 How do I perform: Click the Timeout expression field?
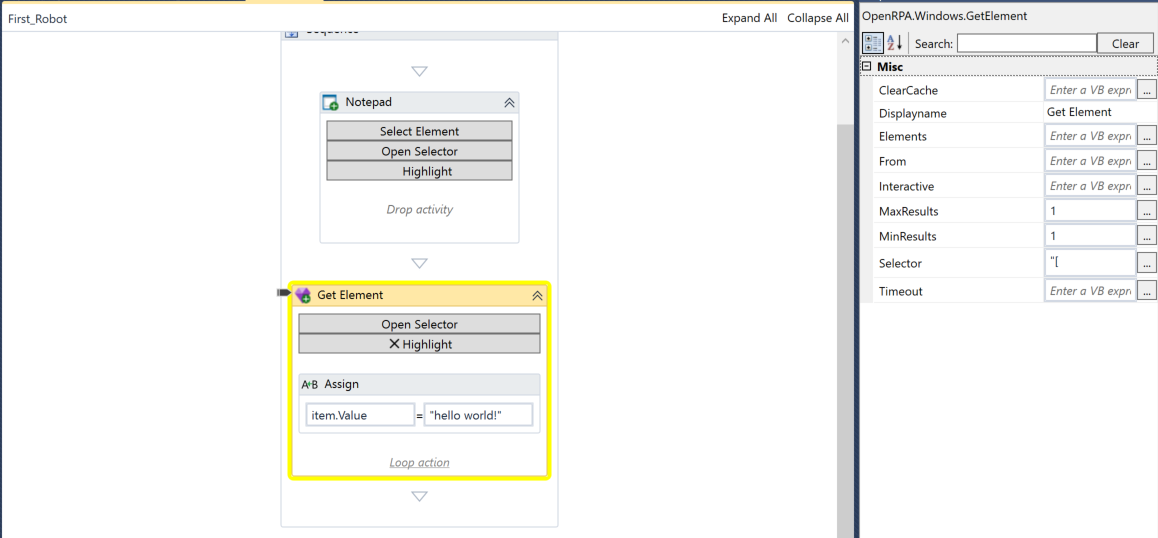pos(1090,290)
